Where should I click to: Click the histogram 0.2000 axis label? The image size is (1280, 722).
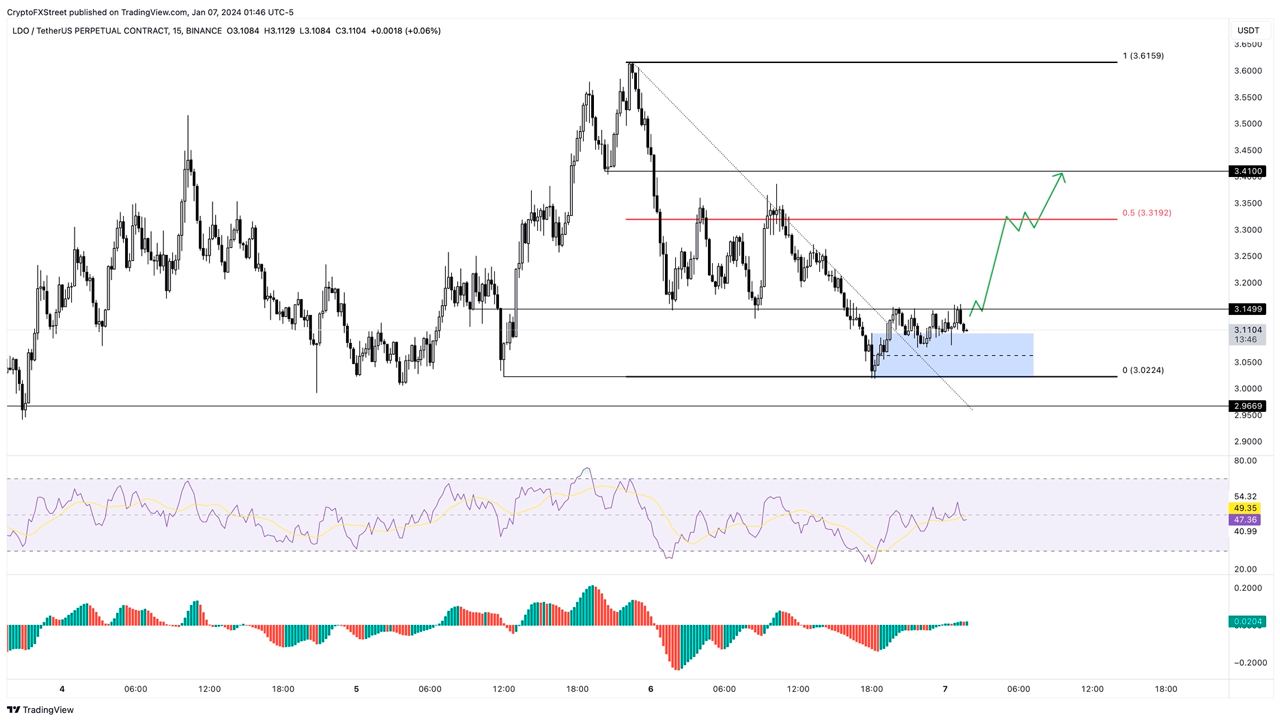pyautogui.click(x=1248, y=588)
